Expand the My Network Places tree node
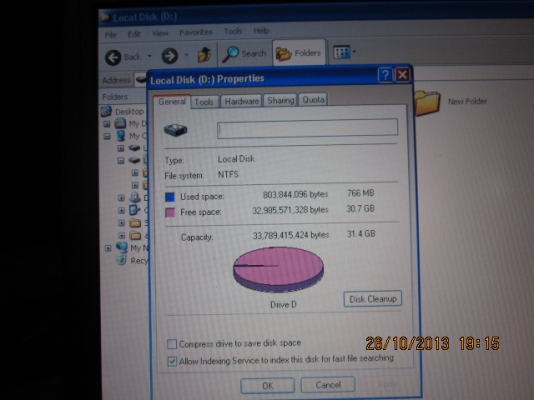 (x=108, y=249)
